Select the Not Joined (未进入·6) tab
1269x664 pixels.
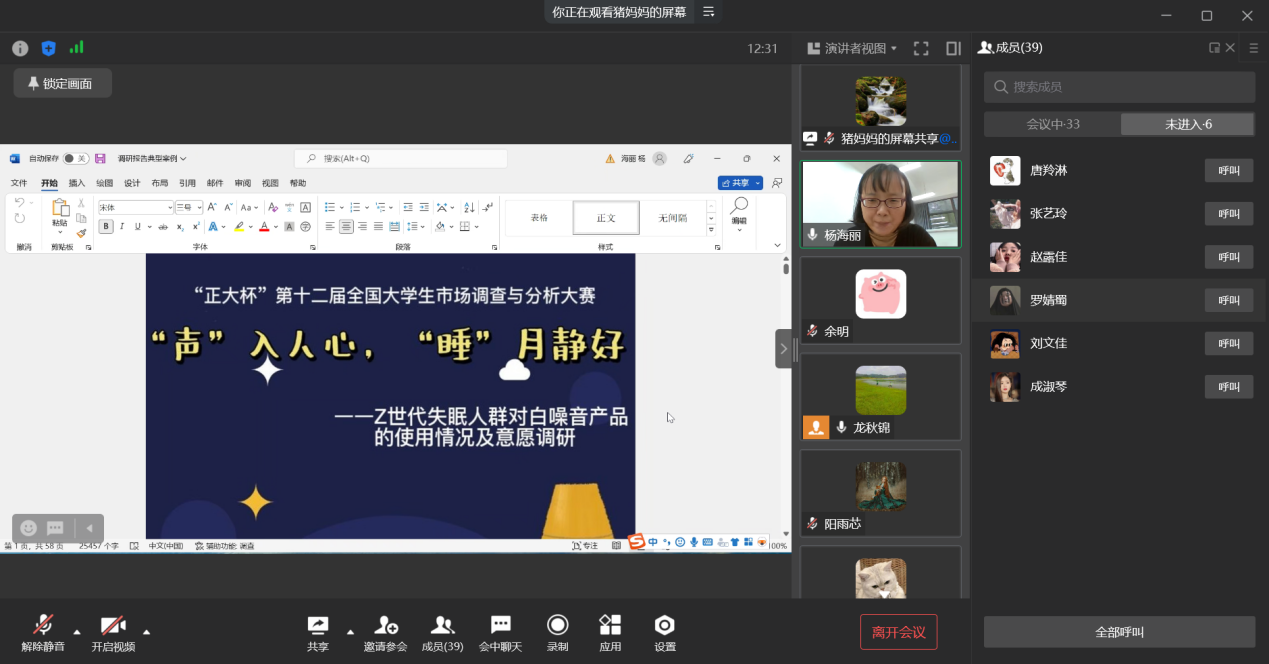point(1187,124)
